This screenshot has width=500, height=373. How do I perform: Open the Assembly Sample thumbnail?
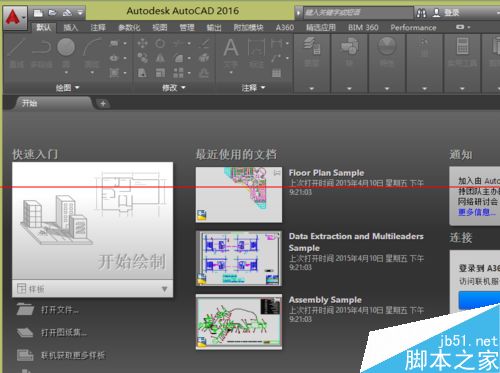click(239, 322)
